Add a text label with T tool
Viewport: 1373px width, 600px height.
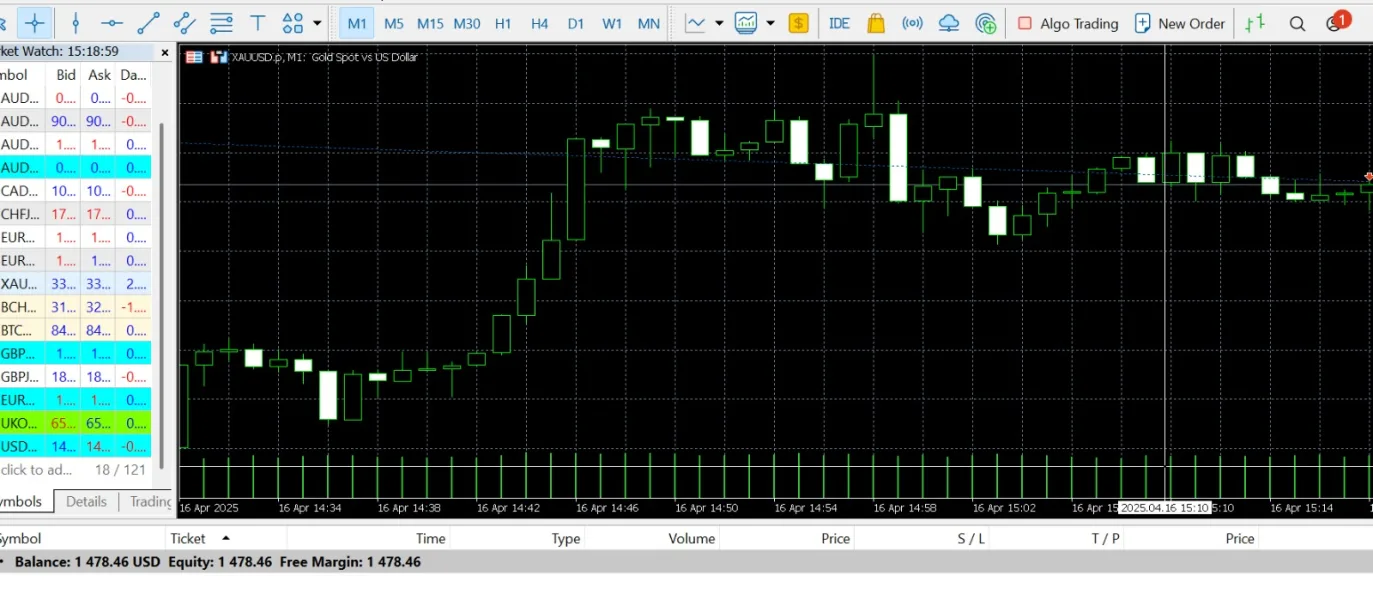257,23
